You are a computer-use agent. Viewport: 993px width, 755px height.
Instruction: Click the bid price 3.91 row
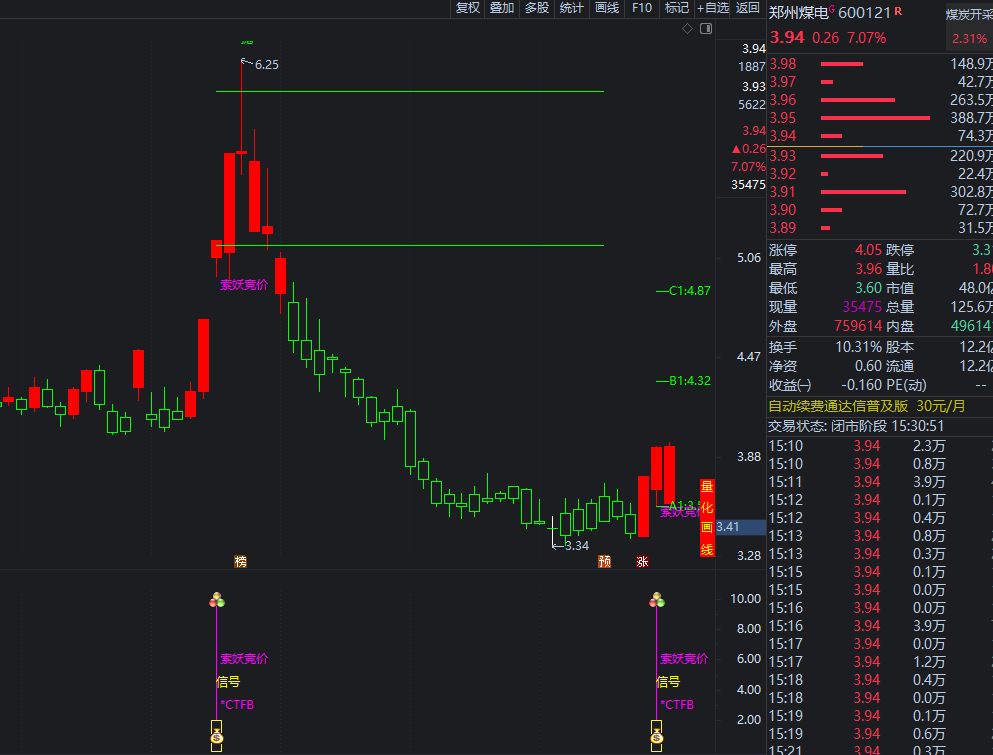pyautogui.click(x=880, y=192)
